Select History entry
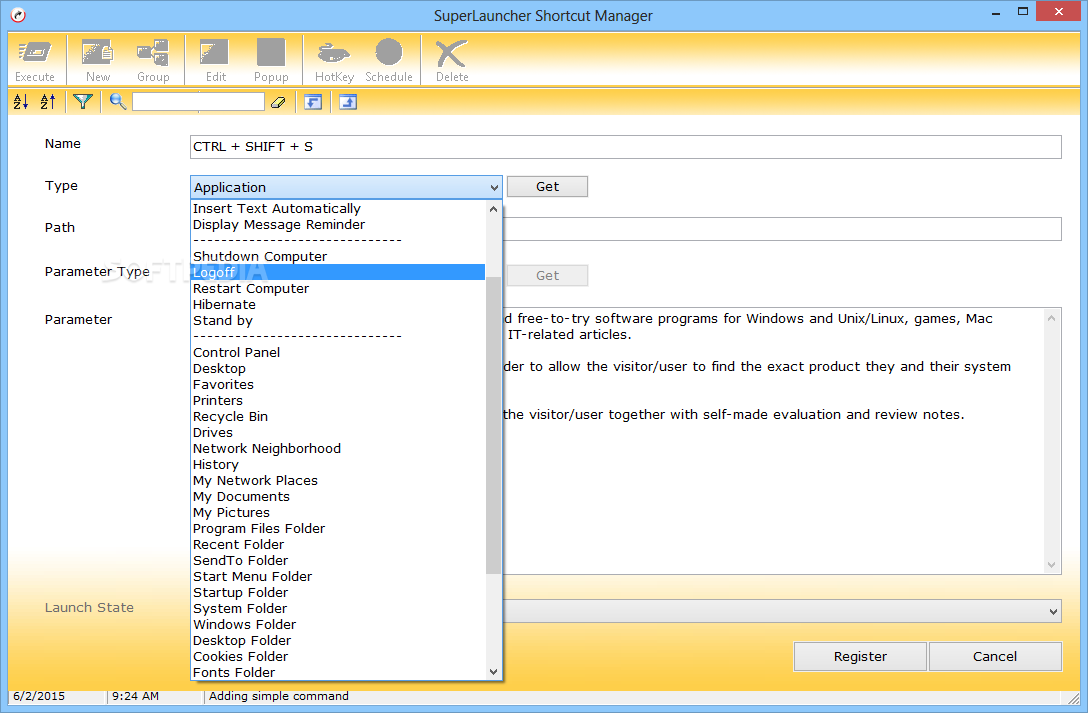1088x713 pixels. 339,465
